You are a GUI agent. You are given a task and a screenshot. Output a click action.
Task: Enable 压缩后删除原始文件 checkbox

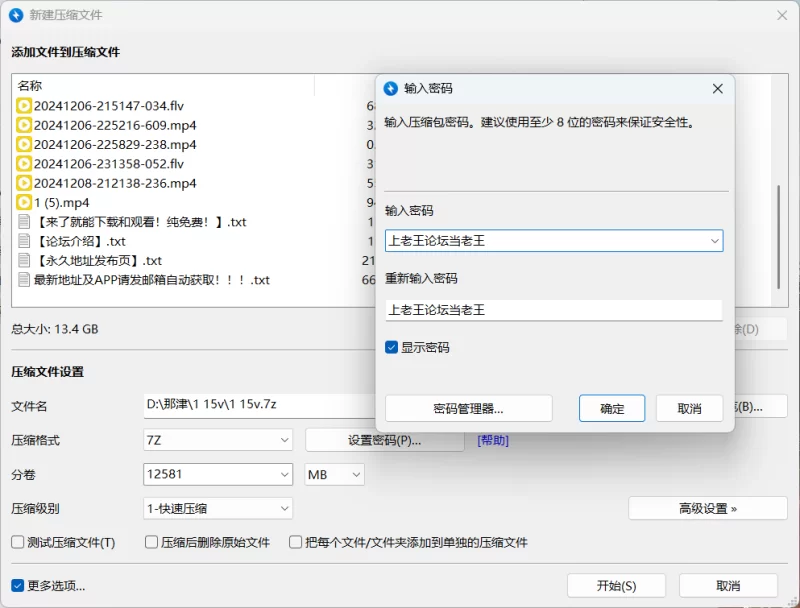tap(151, 542)
